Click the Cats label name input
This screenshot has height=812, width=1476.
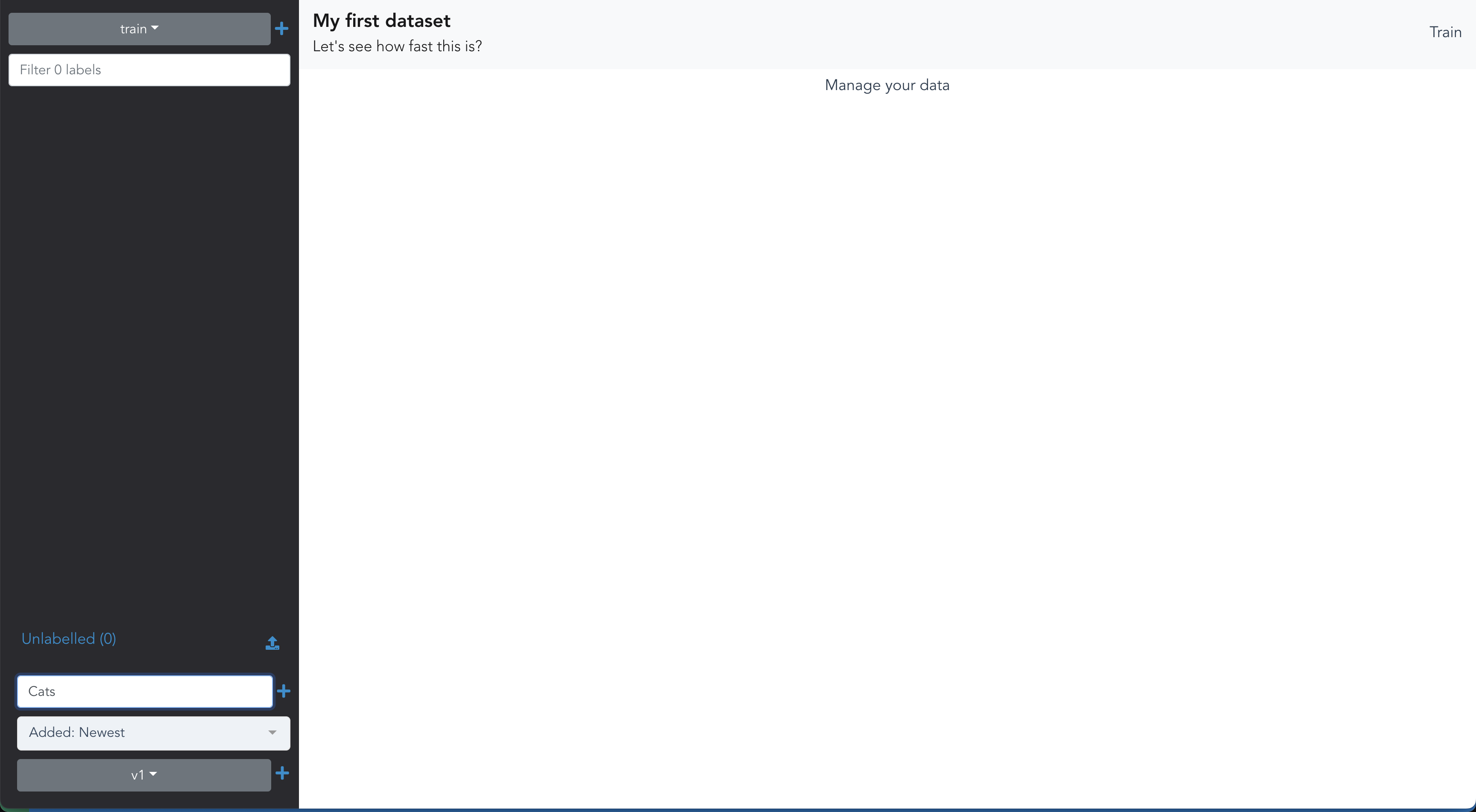[x=145, y=691]
